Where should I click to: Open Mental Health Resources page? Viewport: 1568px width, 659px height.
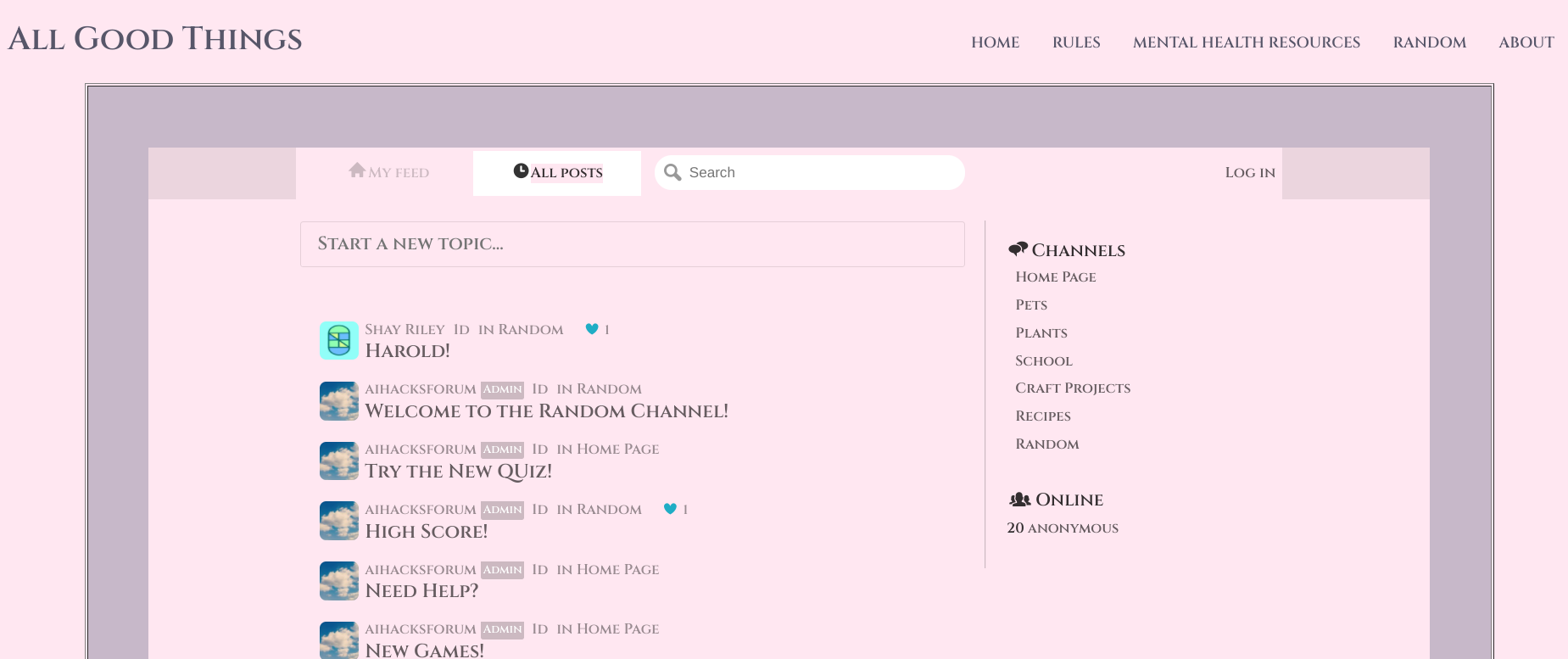click(1247, 42)
